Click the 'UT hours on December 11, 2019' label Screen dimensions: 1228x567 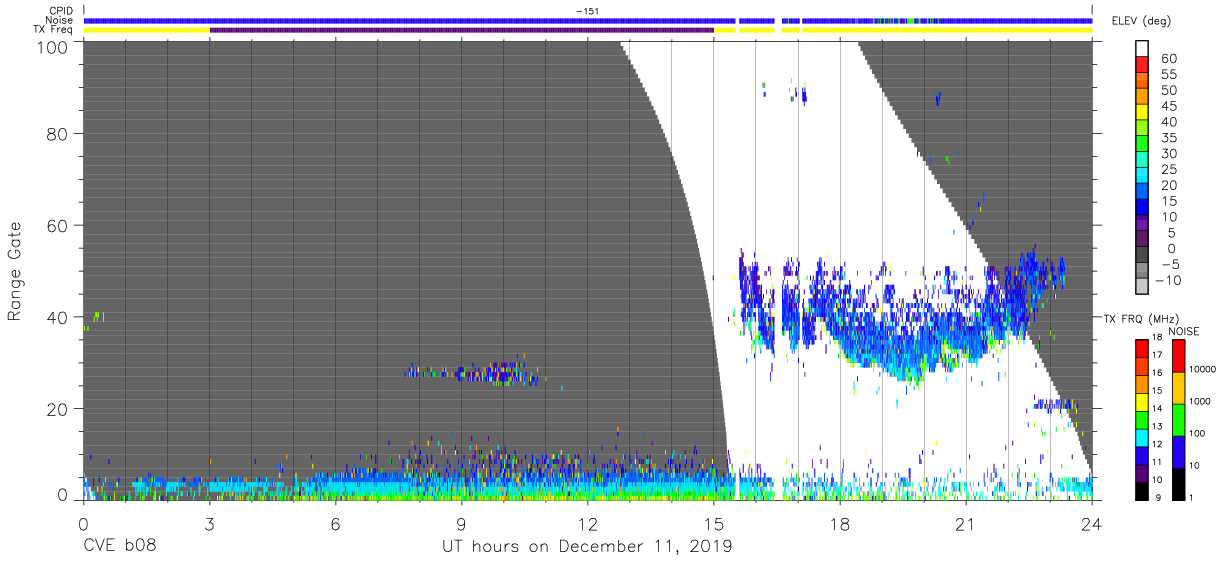pyautogui.click(x=587, y=547)
